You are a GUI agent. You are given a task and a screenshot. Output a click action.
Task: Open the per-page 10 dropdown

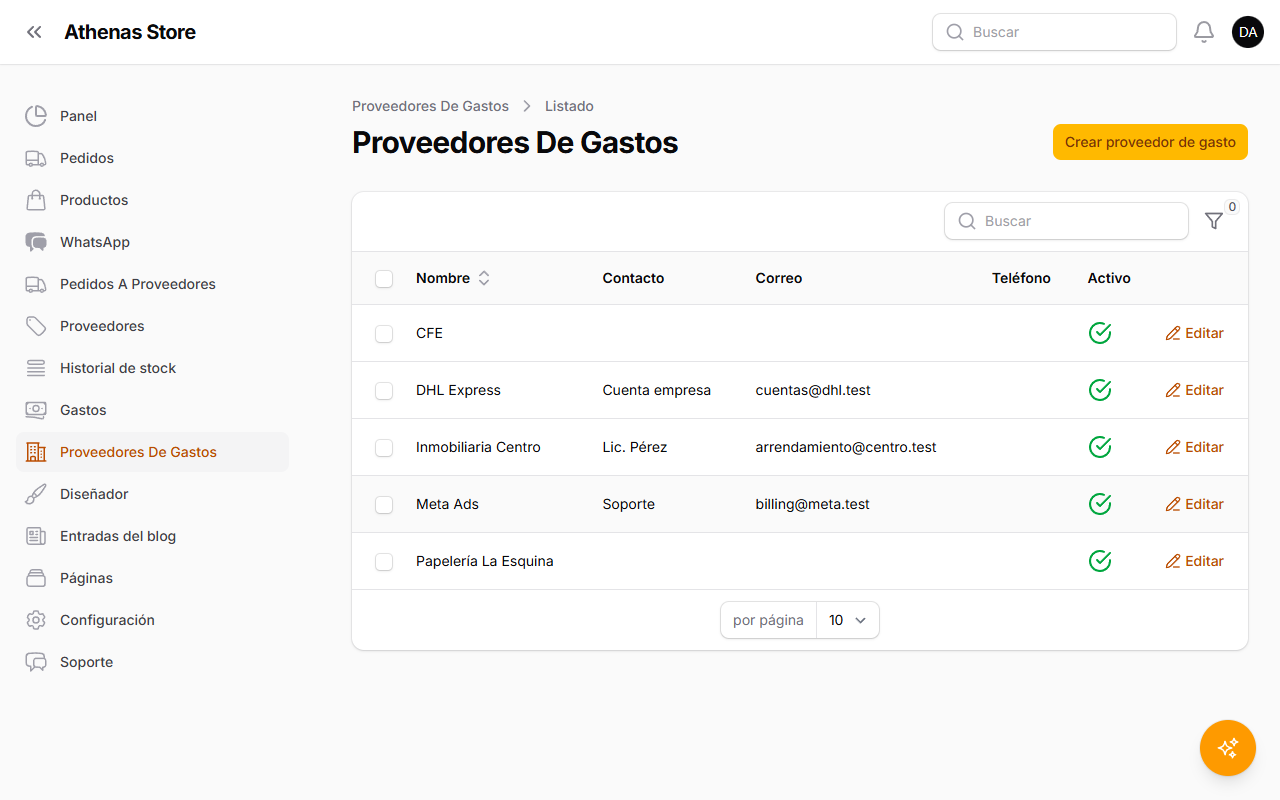[x=848, y=620]
